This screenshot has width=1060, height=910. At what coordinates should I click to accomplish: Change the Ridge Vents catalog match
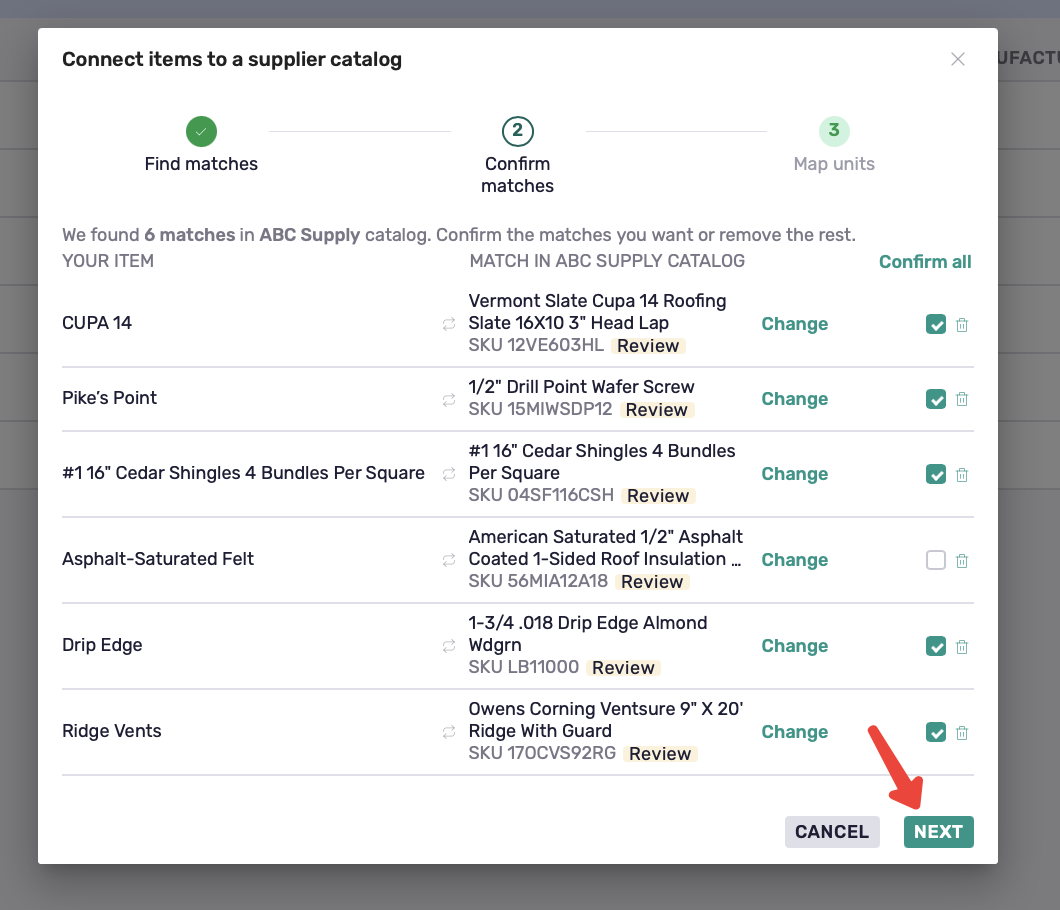(794, 732)
